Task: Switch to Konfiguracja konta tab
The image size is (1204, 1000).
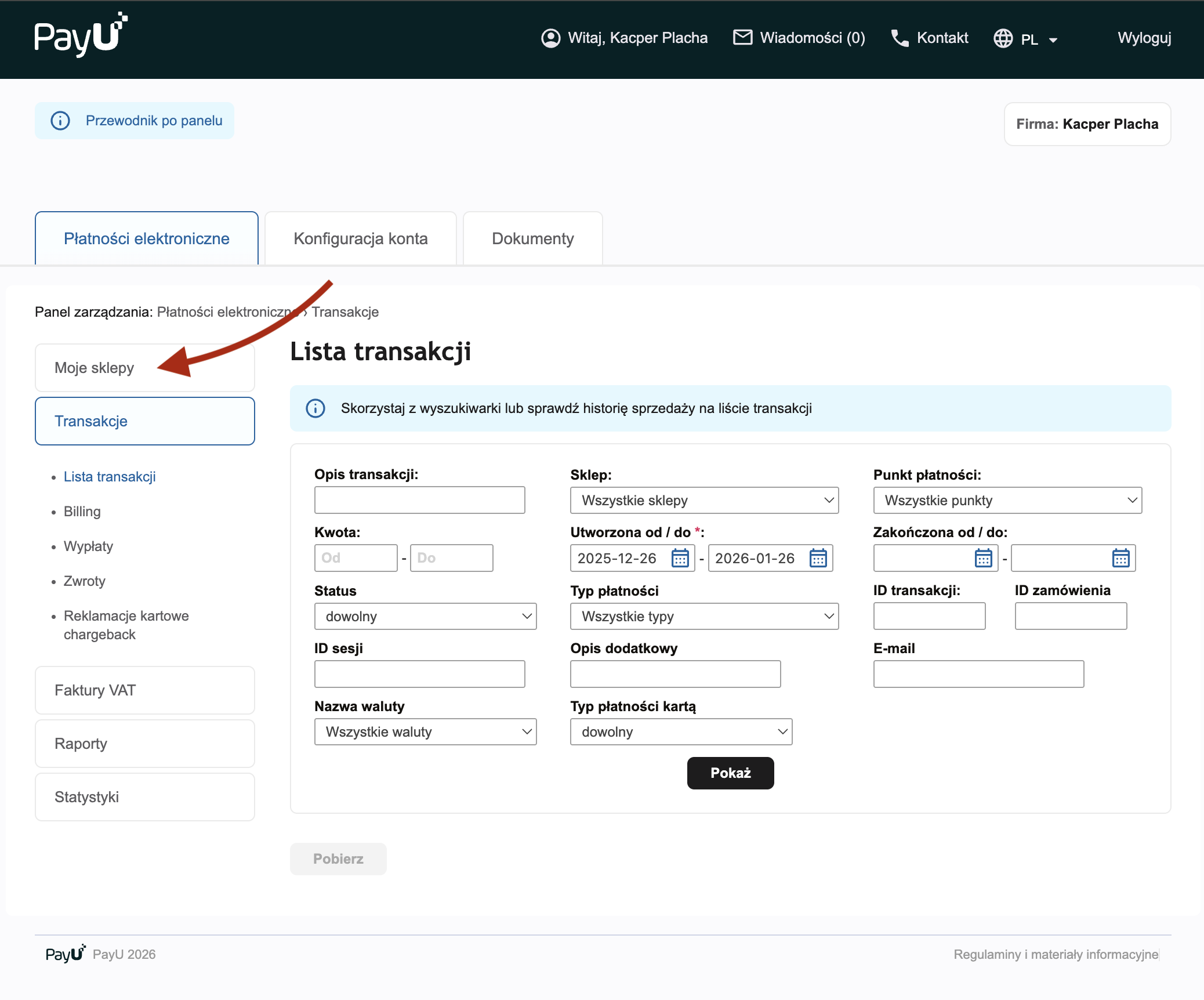Action: pyautogui.click(x=360, y=238)
